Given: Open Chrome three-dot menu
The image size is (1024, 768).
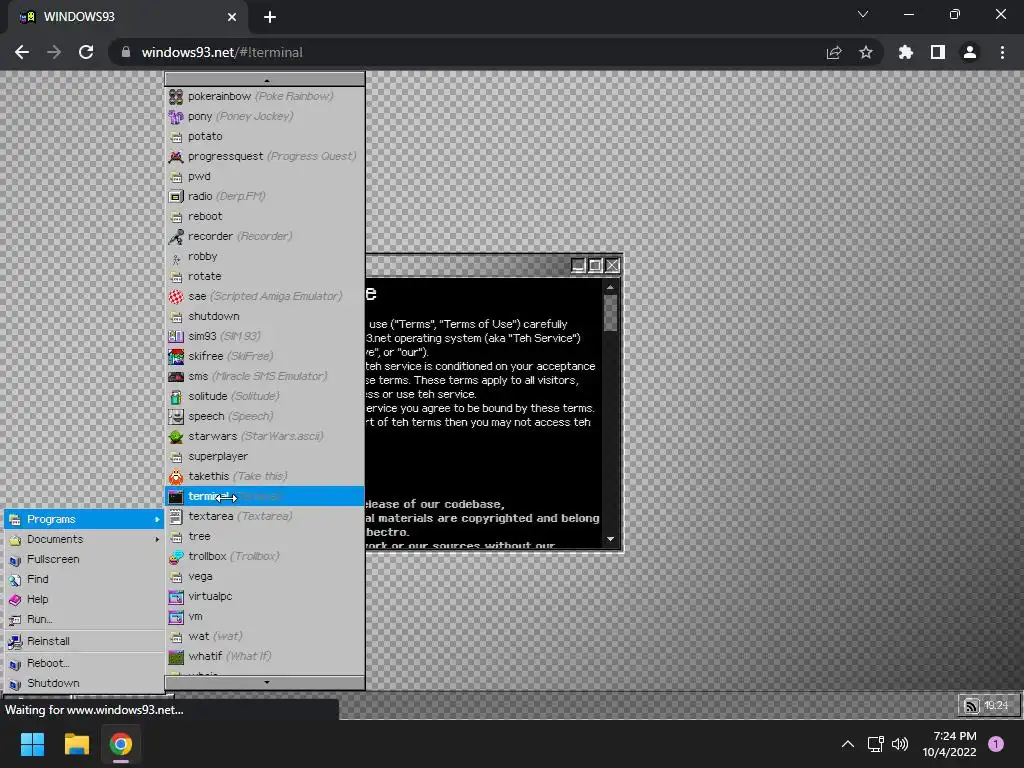Looking at the screenshot, I should click(1002, 52).
